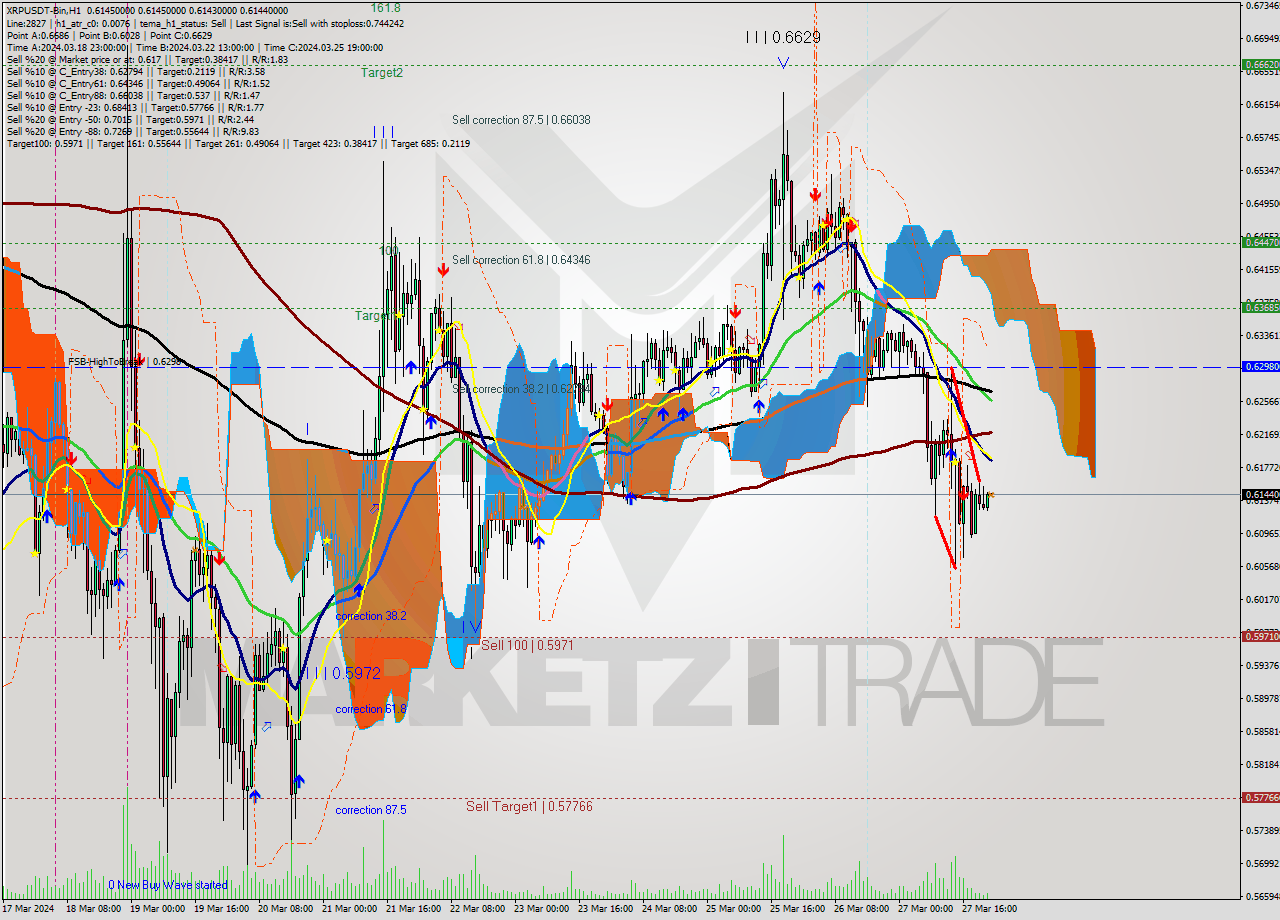
Task: Select the dark 0.62980 price axis tag
Action: pyautogui.click(x=1260, y=366)
